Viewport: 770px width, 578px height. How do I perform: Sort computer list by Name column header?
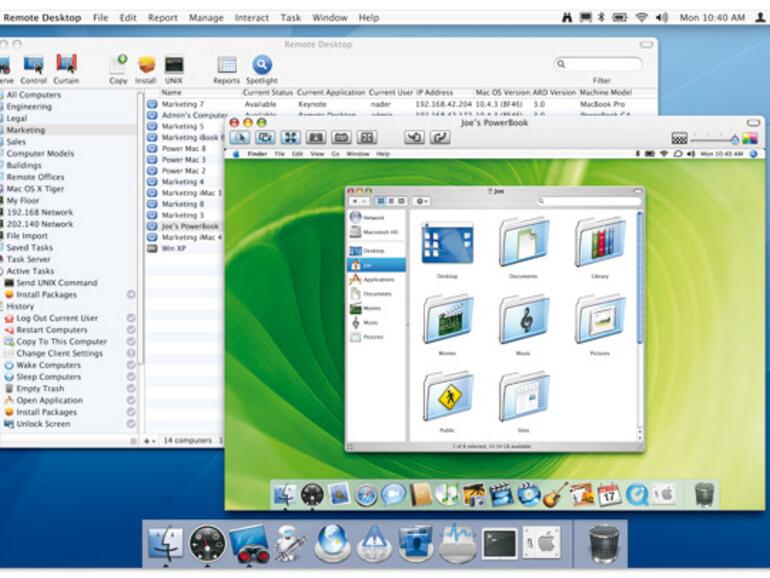[x=172, y=92]
